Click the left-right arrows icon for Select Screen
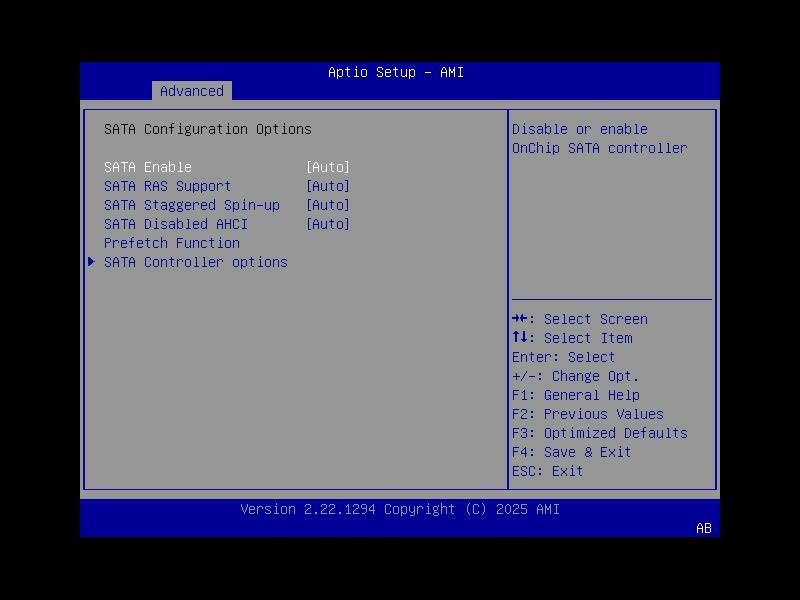Viewport: 800px width, 600px height. coord(519,318)
